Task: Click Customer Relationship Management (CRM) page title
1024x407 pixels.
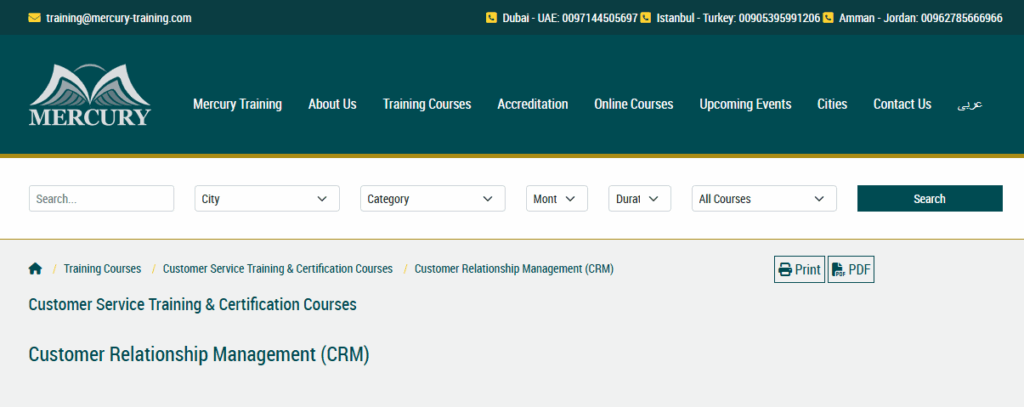Action: click(199, 355)
